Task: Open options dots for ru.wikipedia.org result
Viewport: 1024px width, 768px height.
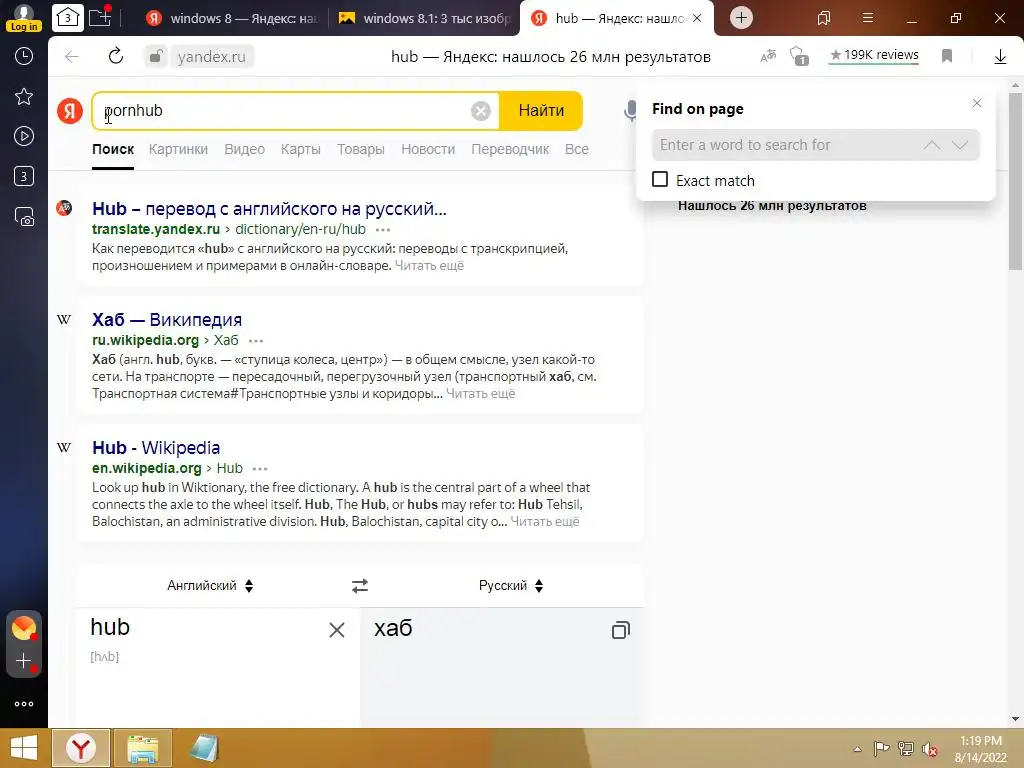Action: point(256,341)
